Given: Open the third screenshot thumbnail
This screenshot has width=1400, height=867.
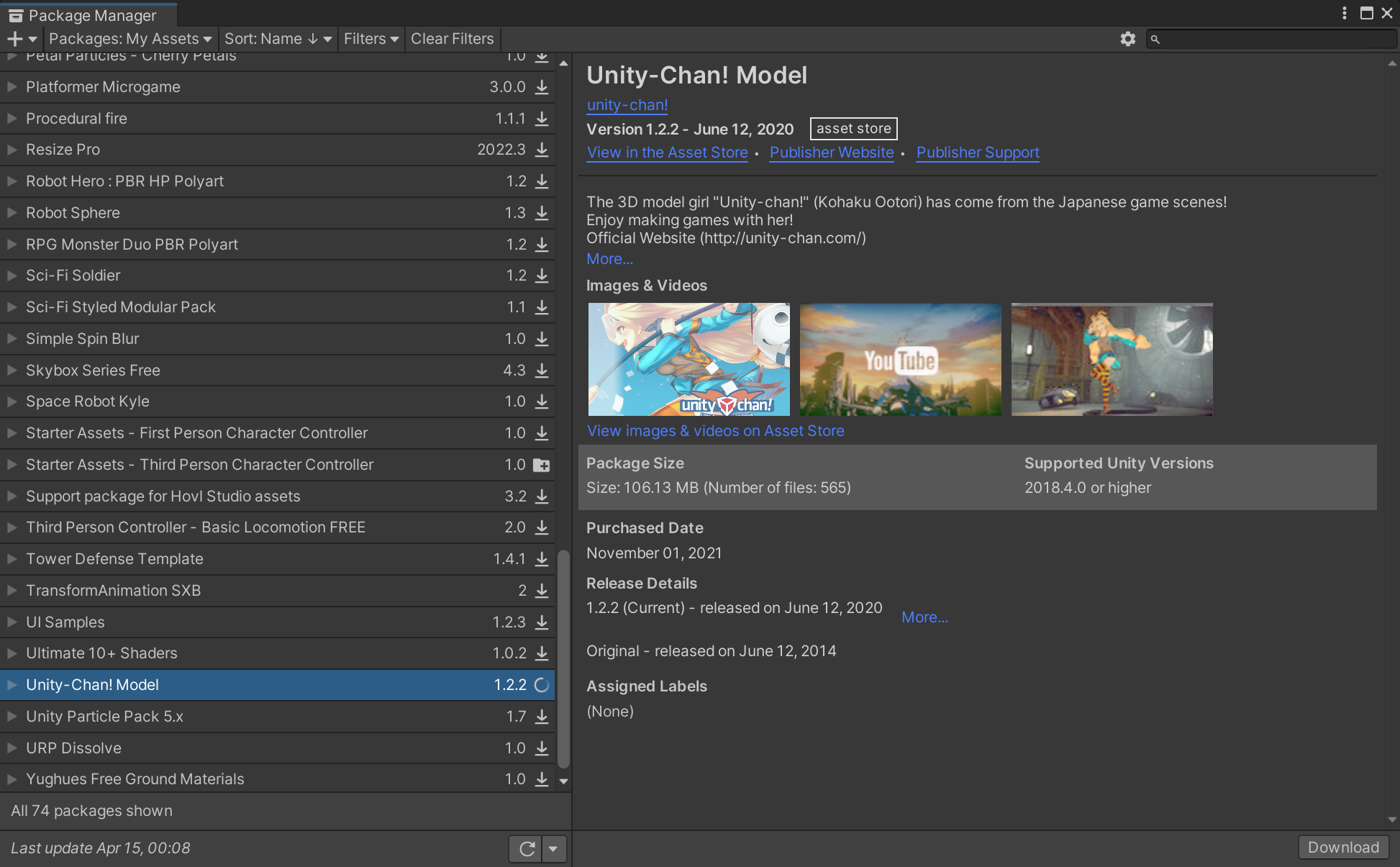Looking at the screenshot, I should [1112, 360].
